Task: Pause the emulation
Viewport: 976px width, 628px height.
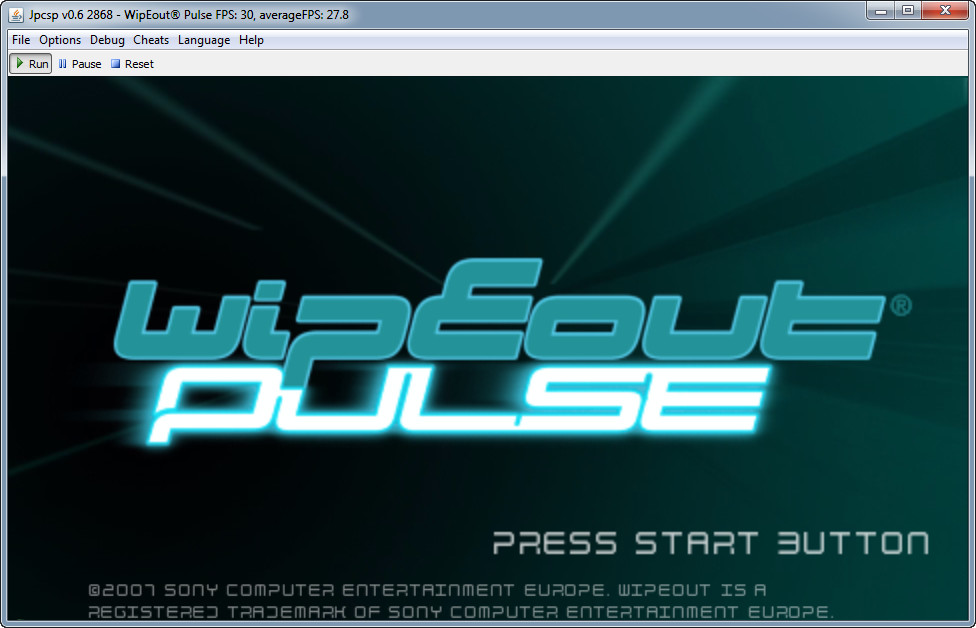Action: tap(80, 63)
